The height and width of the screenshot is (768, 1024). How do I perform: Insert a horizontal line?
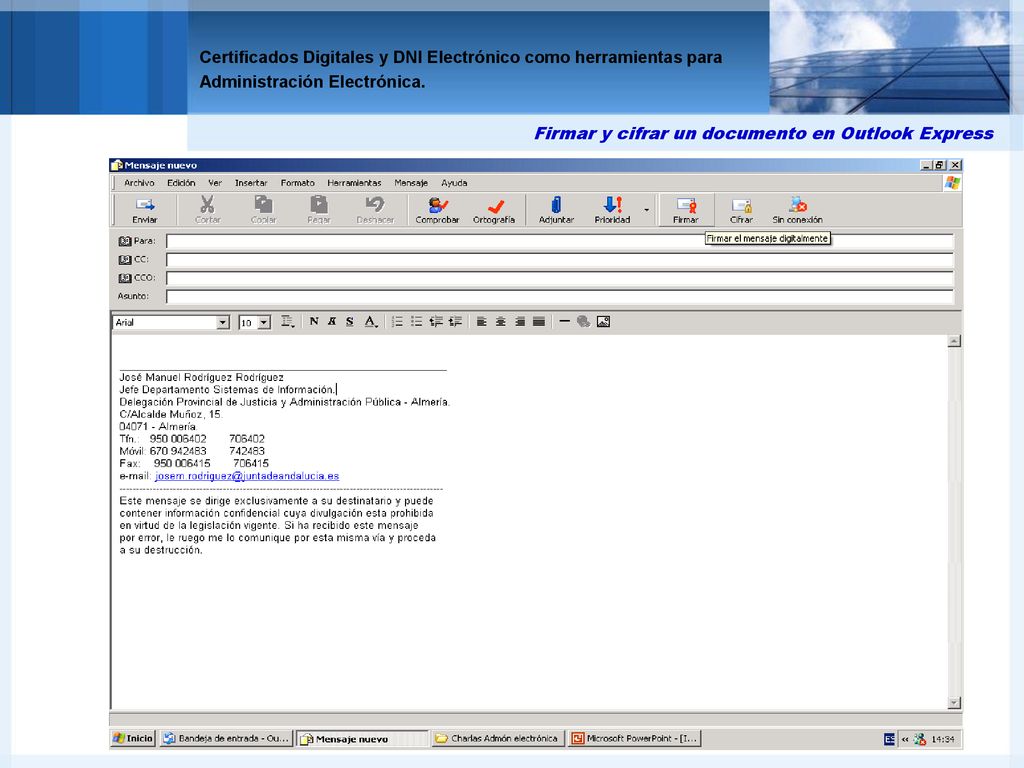(565, 321)
